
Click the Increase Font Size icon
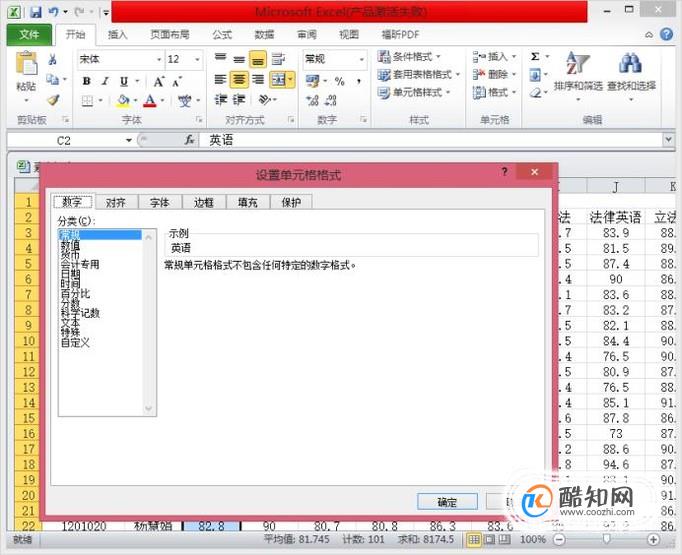tap(158, 81)
